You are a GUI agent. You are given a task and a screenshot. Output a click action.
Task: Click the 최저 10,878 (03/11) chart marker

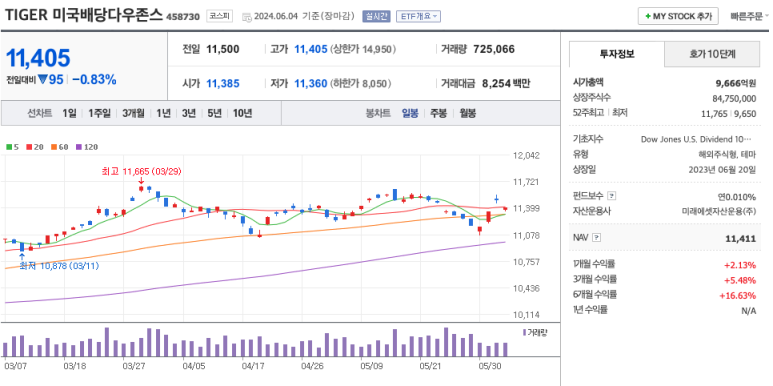click(59, 266)
